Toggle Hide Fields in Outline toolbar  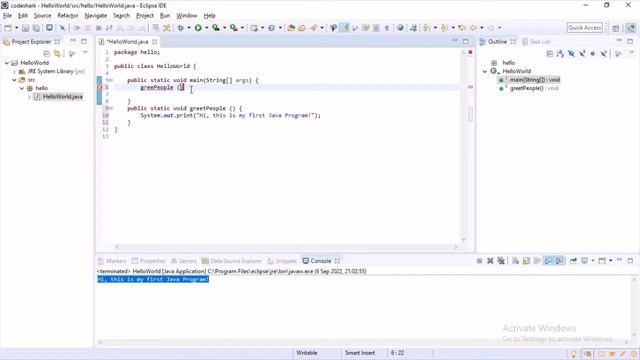click(571, 53)
